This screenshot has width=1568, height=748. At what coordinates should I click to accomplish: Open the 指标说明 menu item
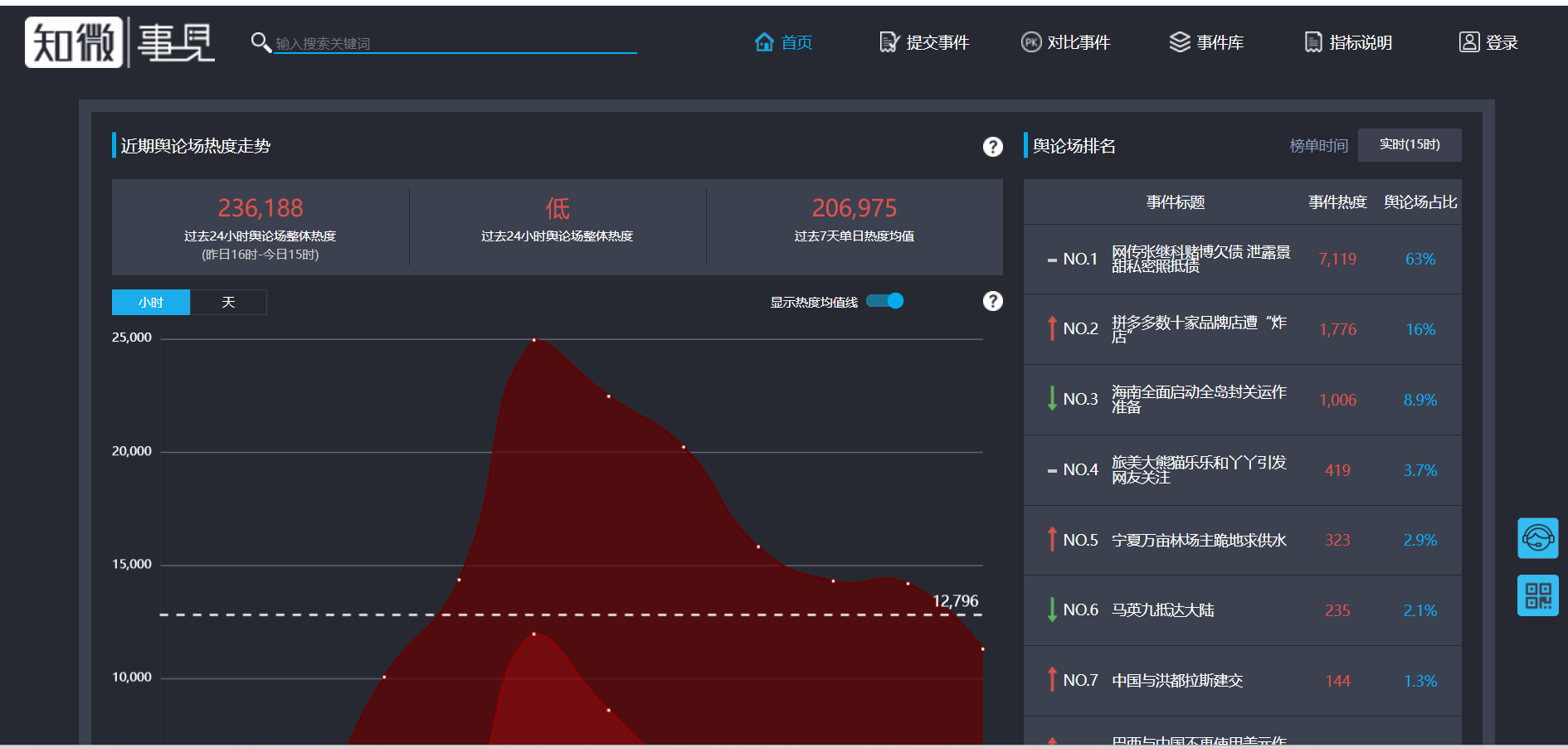[x=1361, y=42]
